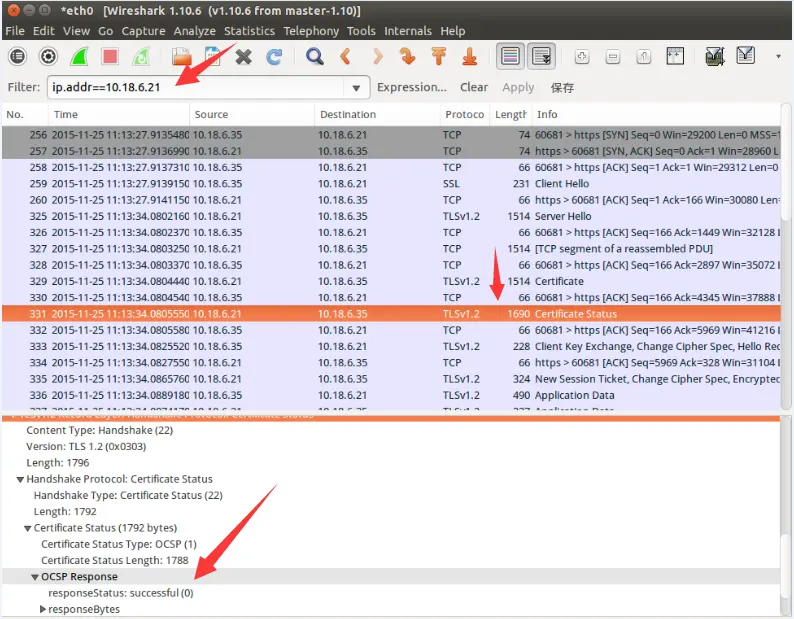Start a new live capture (green fin)
The width and height of the screenshot is (794, 619).
(80, 56)
